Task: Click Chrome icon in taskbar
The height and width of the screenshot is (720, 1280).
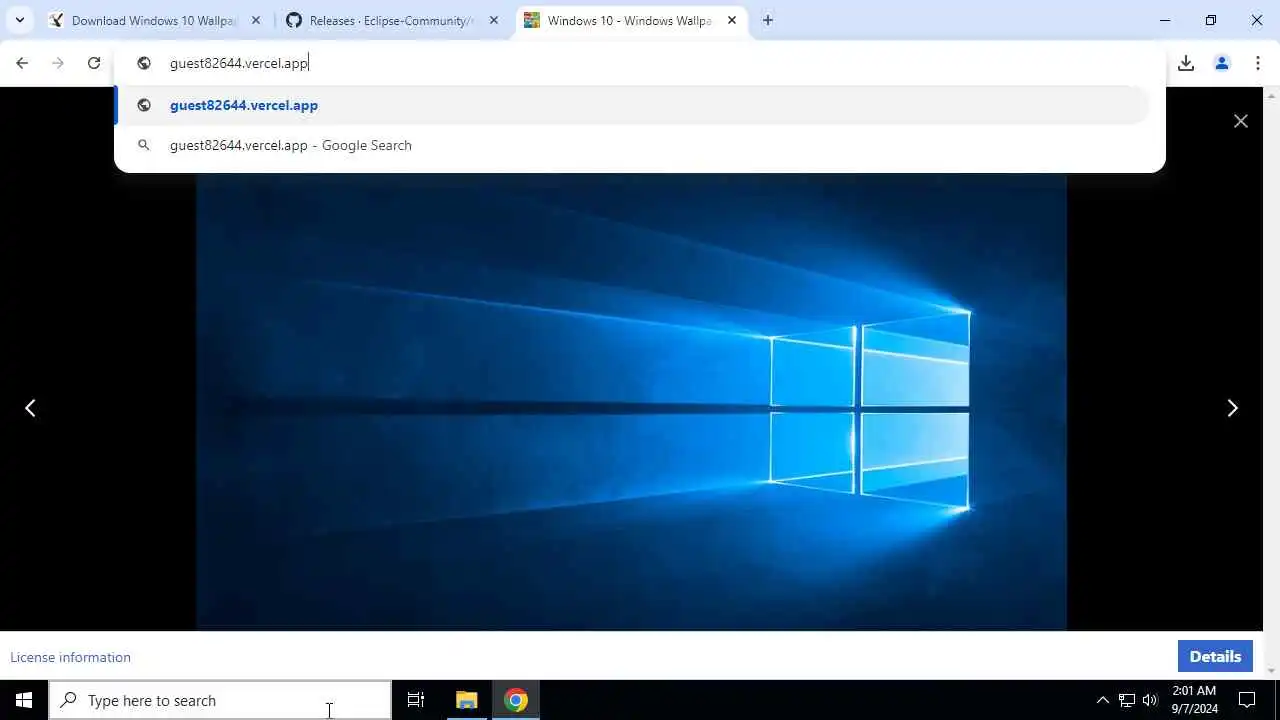Action: 516,700
